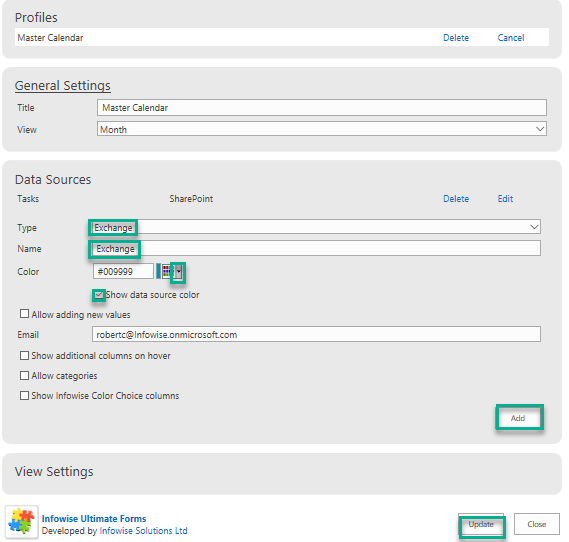569x542 pixels.
Task: Open the Type dropdown showing Exchange
Action: (315, 227)
